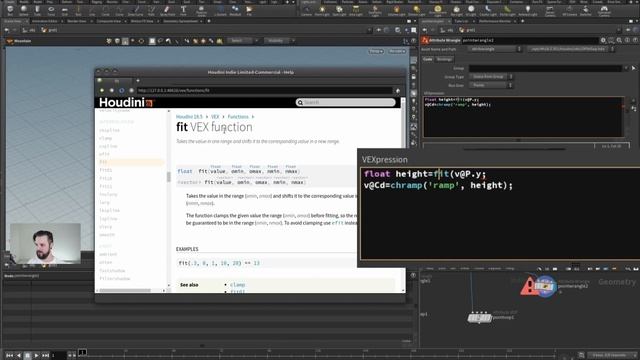This screenshot has width=640, height=360.
Task: Switch to the Composite View tab
Action: (109, 21)
